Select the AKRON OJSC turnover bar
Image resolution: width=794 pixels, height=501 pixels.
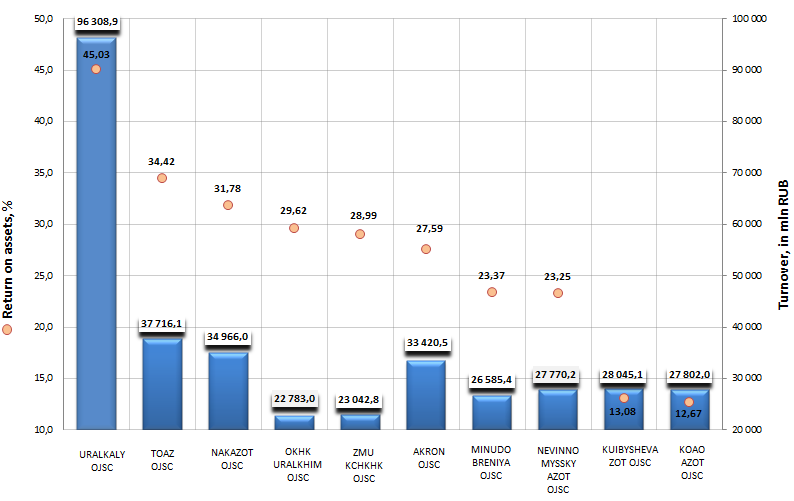(x=426, y=395)
